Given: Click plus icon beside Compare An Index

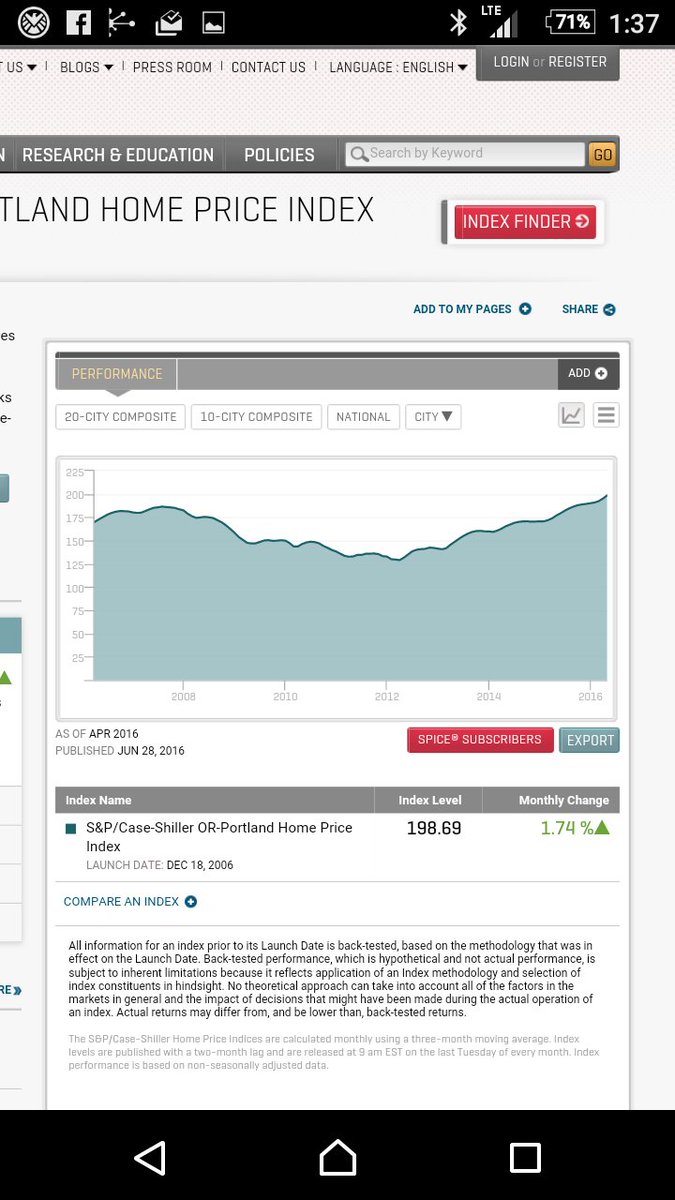Looking at the screenshot, I should 191,901.
